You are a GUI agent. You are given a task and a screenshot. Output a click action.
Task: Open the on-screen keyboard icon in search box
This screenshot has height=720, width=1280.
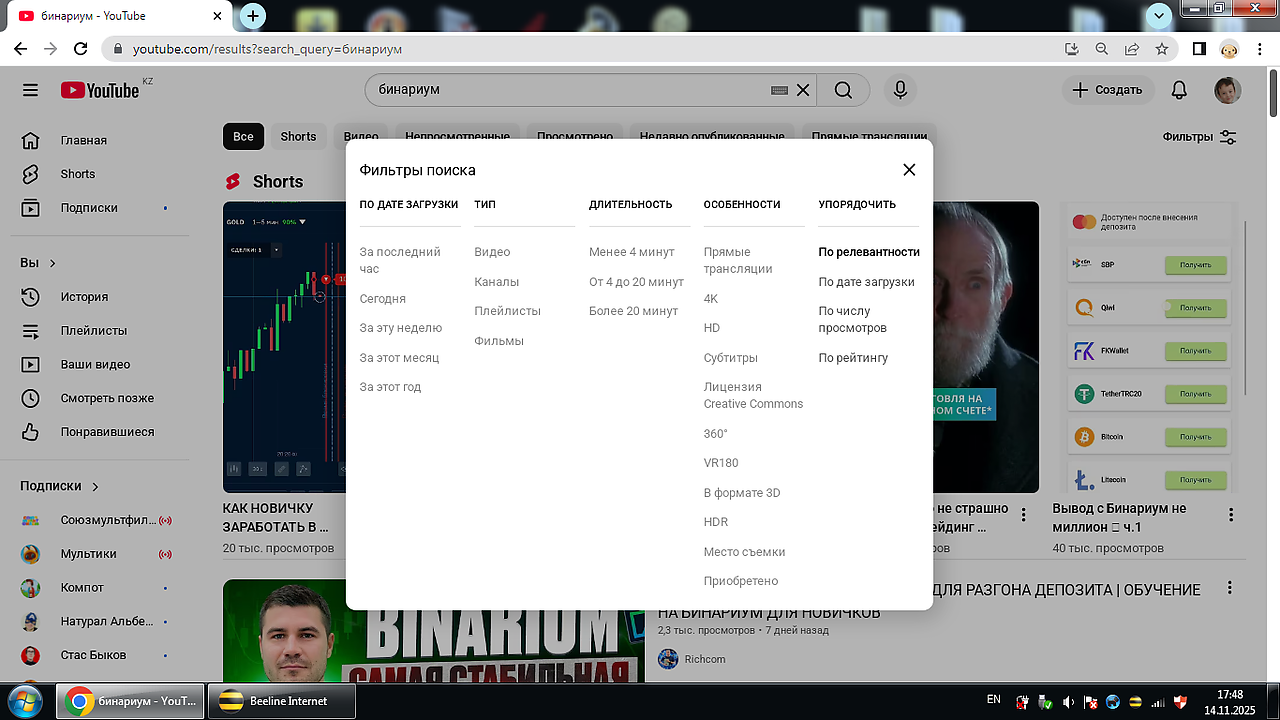[780, 90]
